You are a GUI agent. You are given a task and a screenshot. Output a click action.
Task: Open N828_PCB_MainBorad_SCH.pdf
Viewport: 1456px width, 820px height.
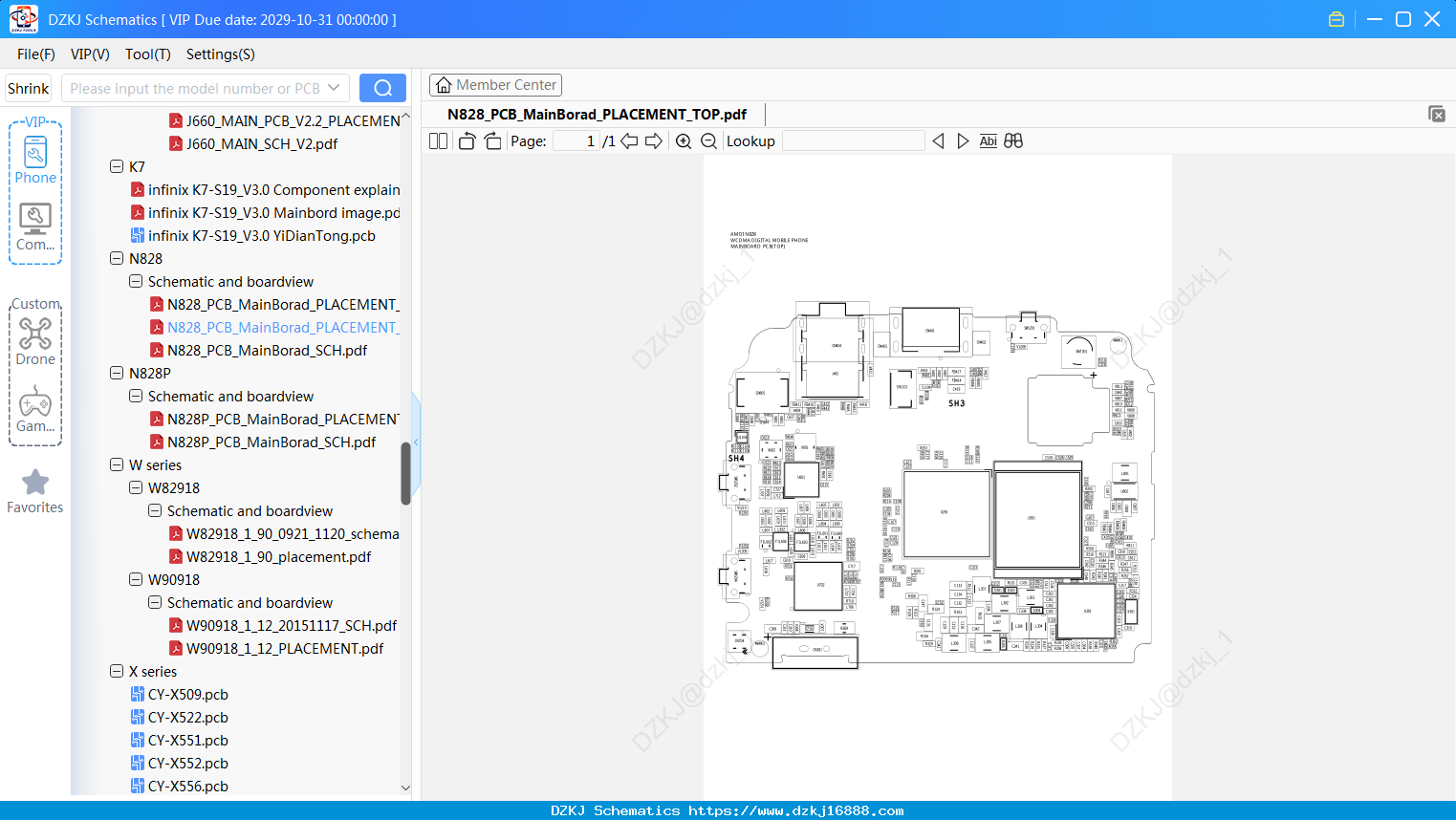(258, 350)
